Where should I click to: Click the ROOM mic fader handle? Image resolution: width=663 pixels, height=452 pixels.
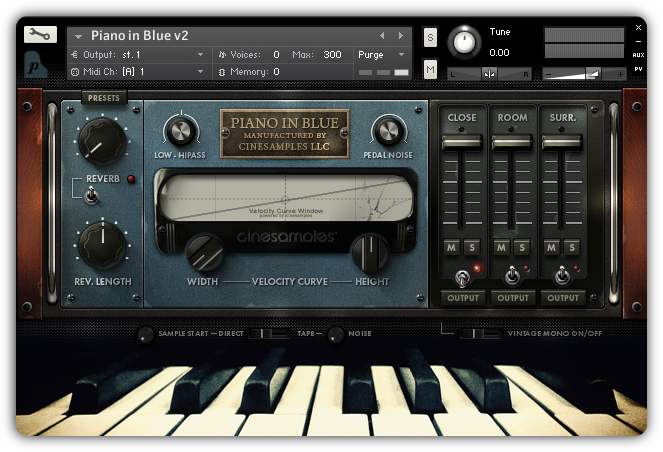tap(512, 142)
